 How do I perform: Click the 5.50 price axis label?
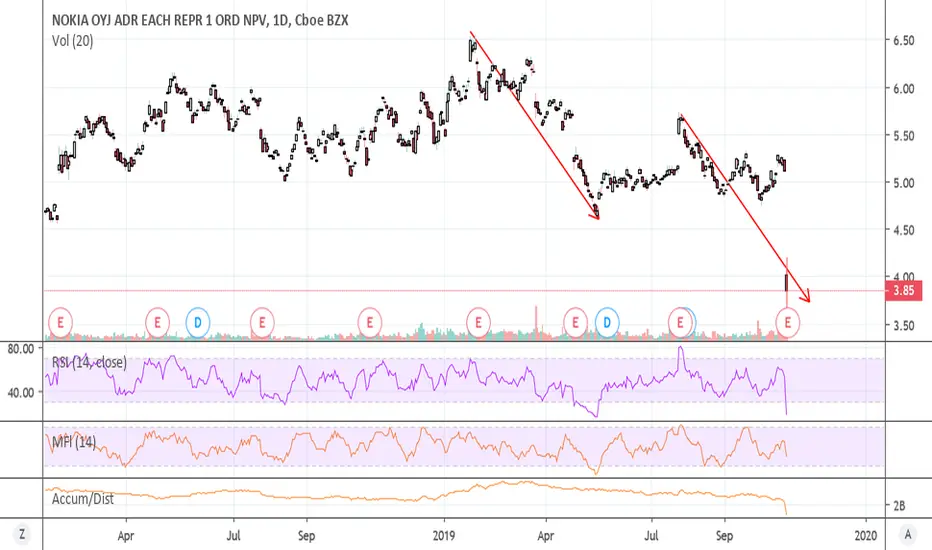(x=903, y=136)
